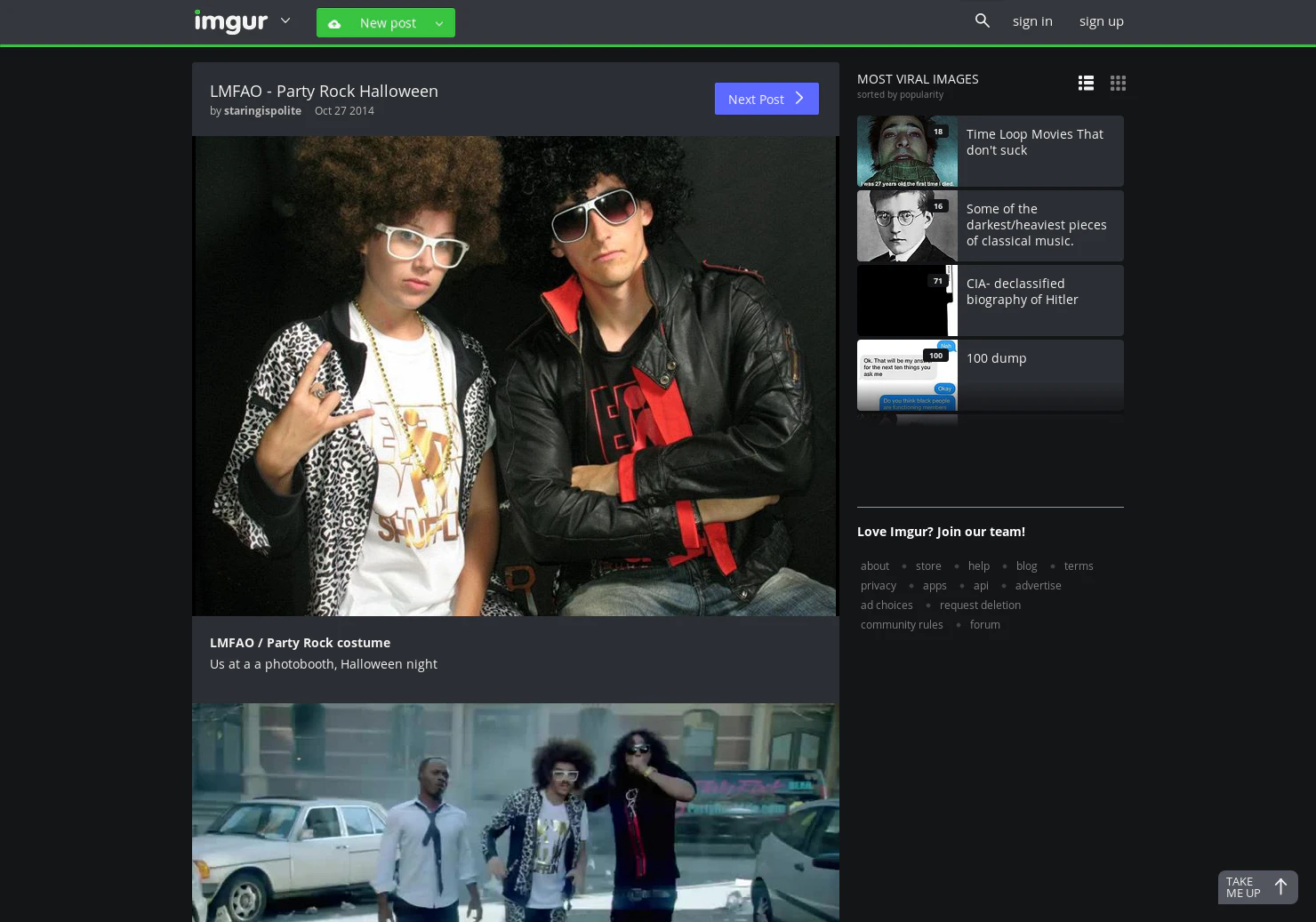
Task: Switch sidebar to list view
Action: 1086,83
